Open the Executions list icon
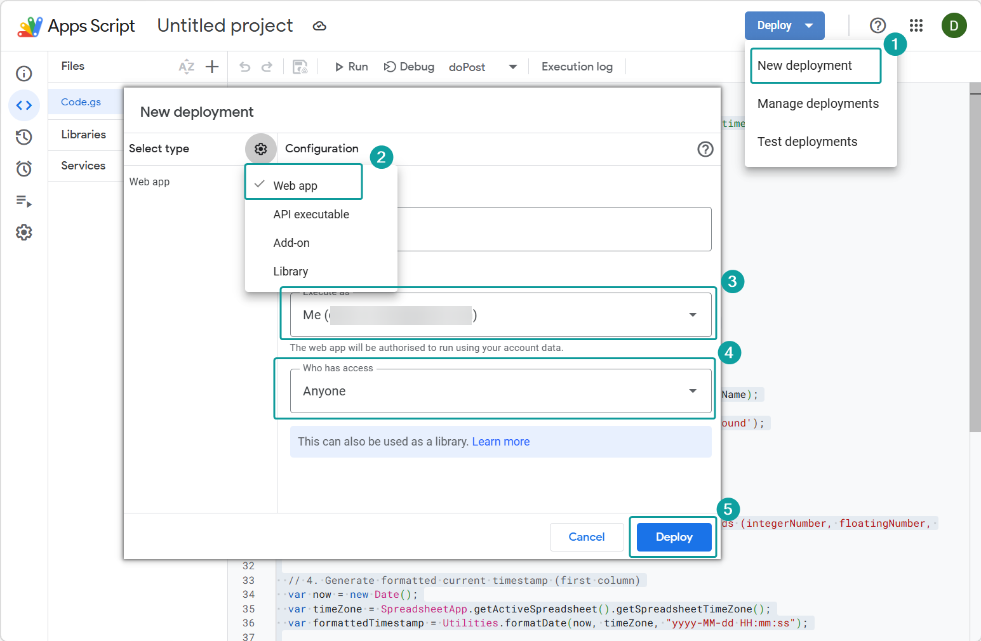The width and height of the screenshot is (981, 641). pos(24,201)
